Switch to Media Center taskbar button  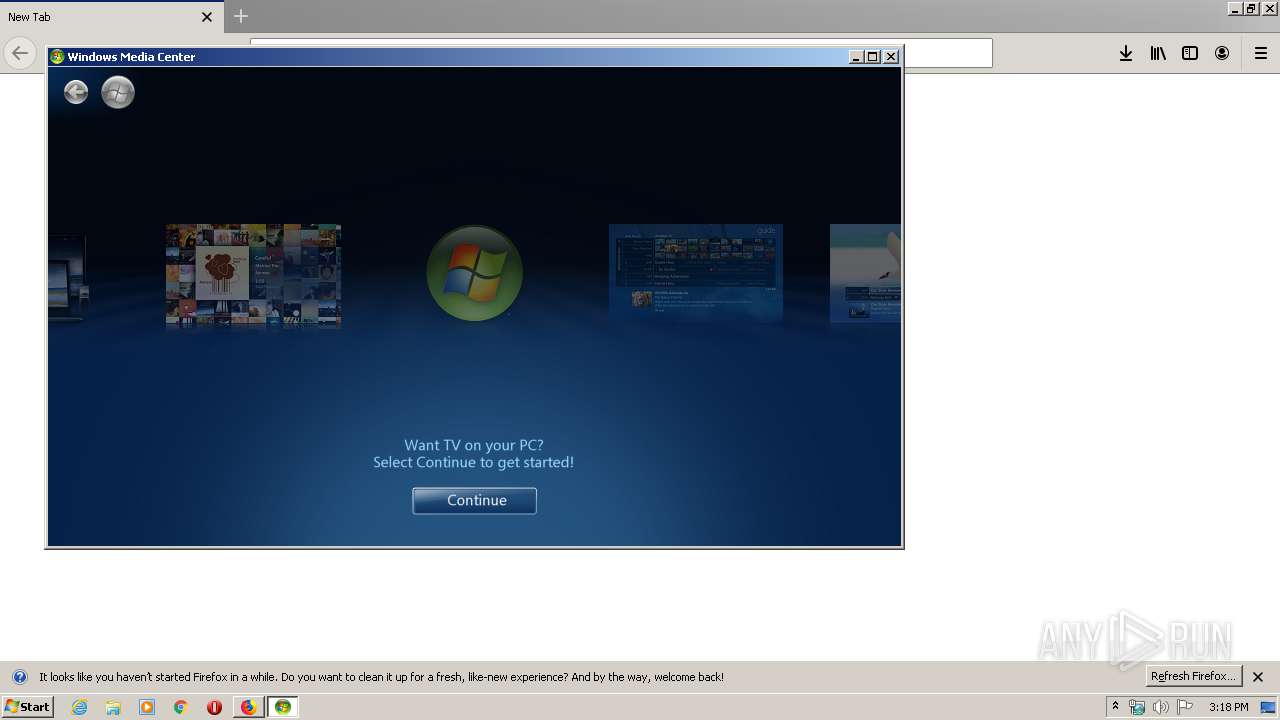283,707
